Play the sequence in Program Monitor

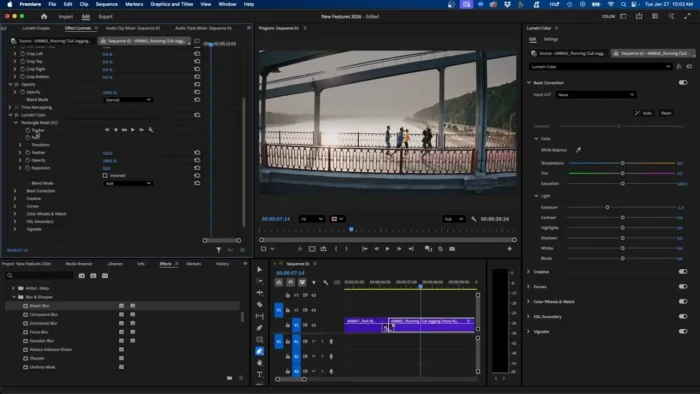(388, 249)
